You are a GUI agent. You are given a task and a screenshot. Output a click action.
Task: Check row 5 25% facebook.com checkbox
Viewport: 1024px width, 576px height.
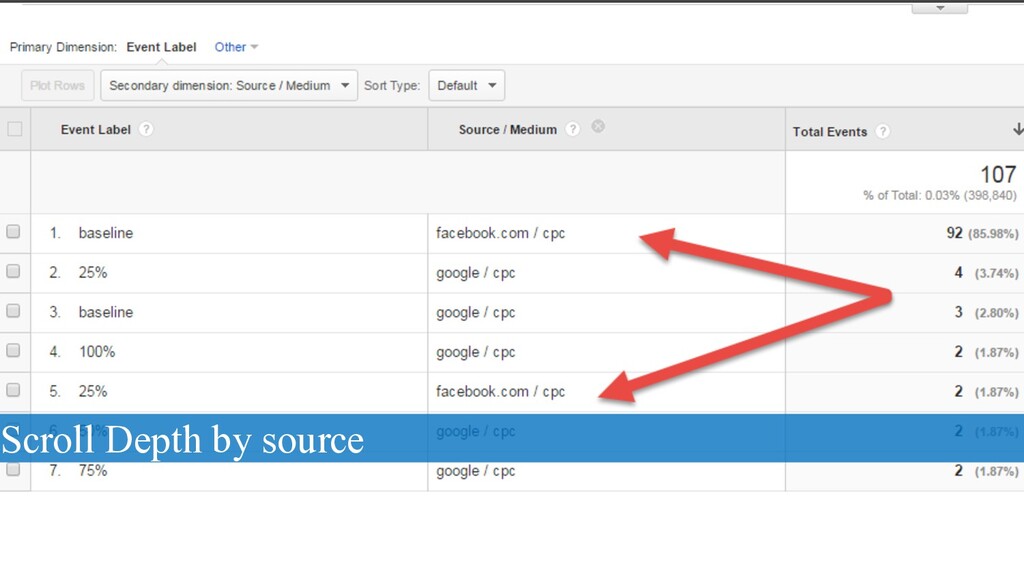[13, 391]
